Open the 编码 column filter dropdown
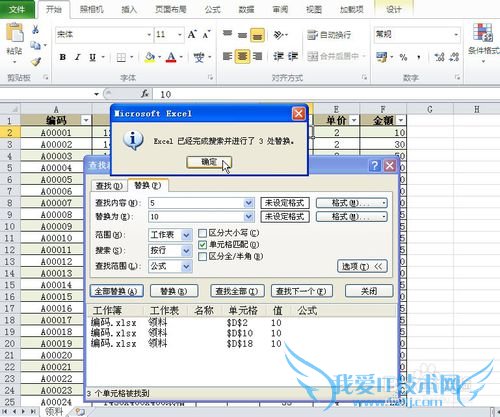Viewport: 500px width, 417px height. point(86,120)
